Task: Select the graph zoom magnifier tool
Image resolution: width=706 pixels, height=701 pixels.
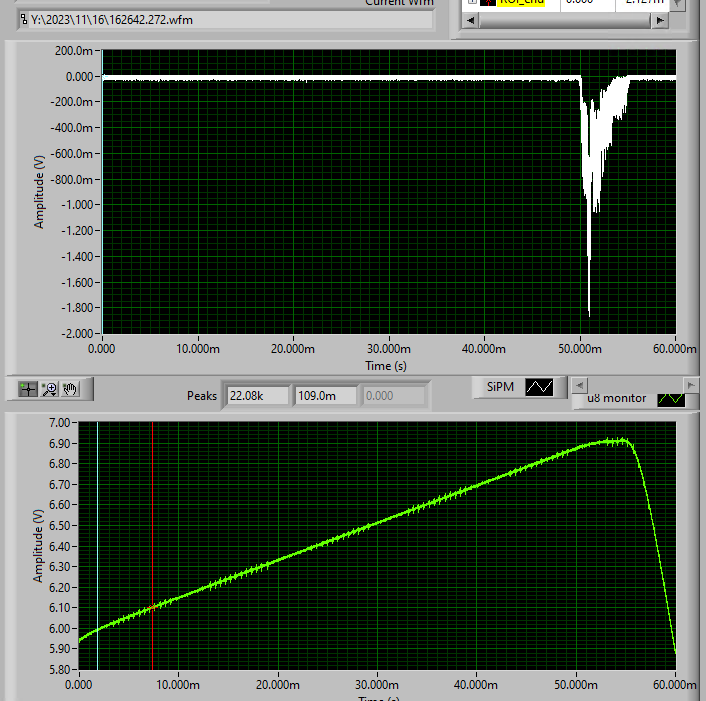Action: [49, 389]
